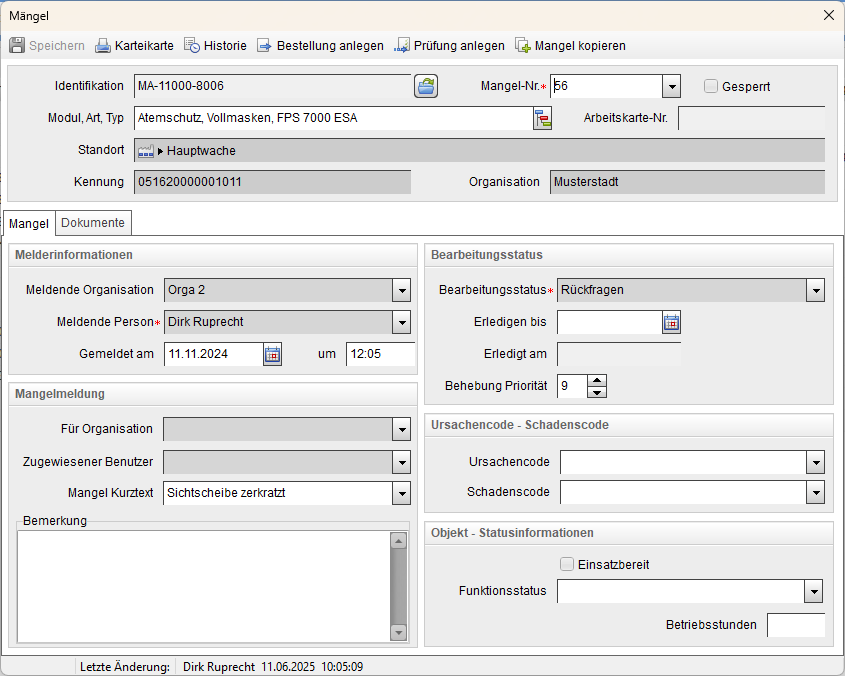Toggle the Gesperrt checkbox
The height and width of the screenshot is (676, 845).
pyautogui.click(x=711, y=86)
